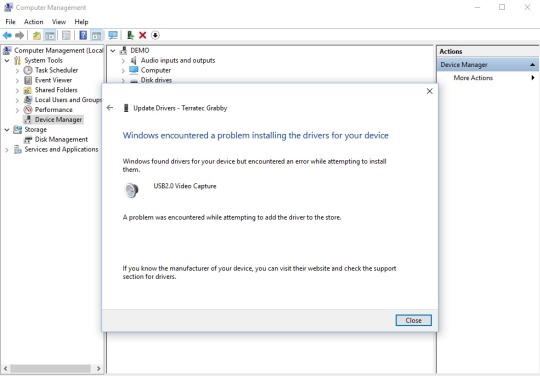Click the Computer Management title bar icon
This screenshot has height=376, width=540.
tap(8, 7)
